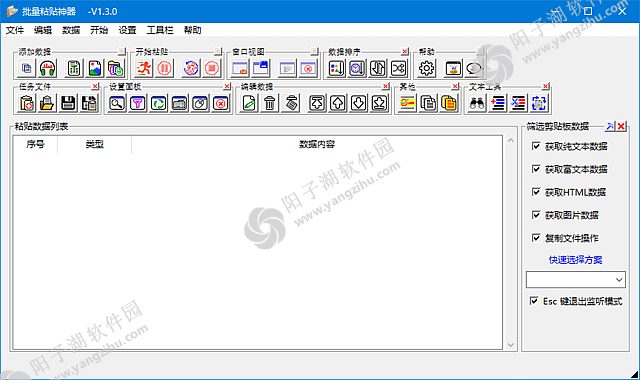Click the list scrollbar up arrow
This screenshot has width=640, height=380.
pyautogui.click(x=511, y=140)
